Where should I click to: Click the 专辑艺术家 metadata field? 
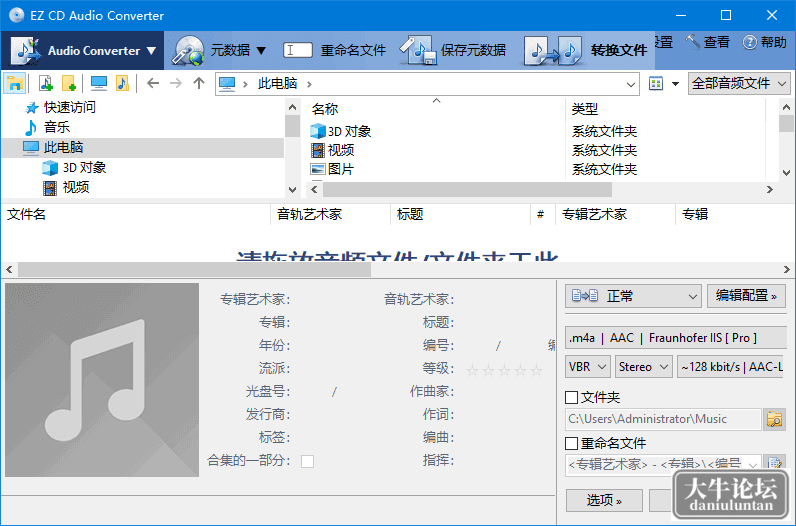click(335, 300)
